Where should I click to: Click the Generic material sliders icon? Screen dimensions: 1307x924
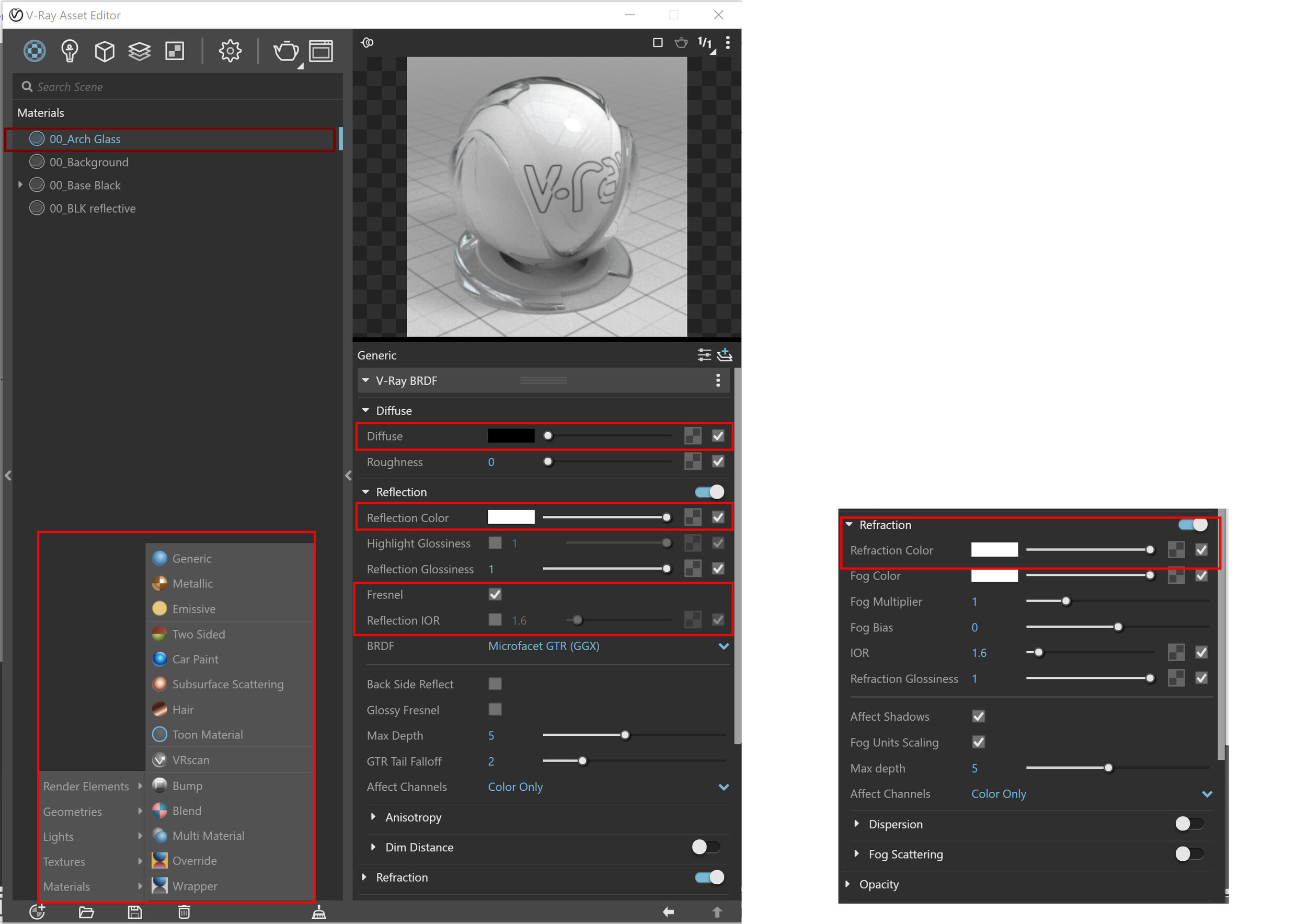(704, 355)
